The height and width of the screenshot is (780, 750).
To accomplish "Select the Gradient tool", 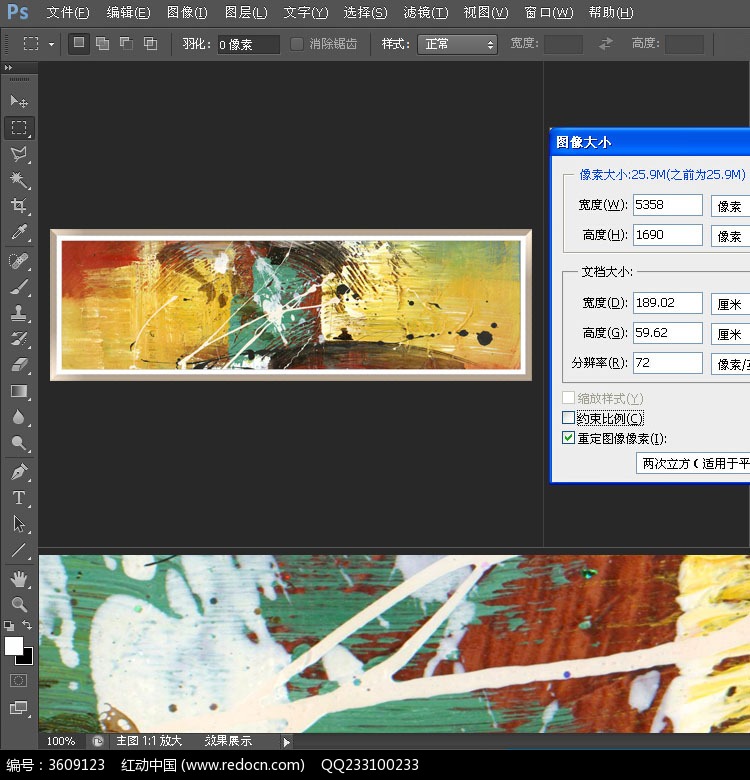I will 19,391.
